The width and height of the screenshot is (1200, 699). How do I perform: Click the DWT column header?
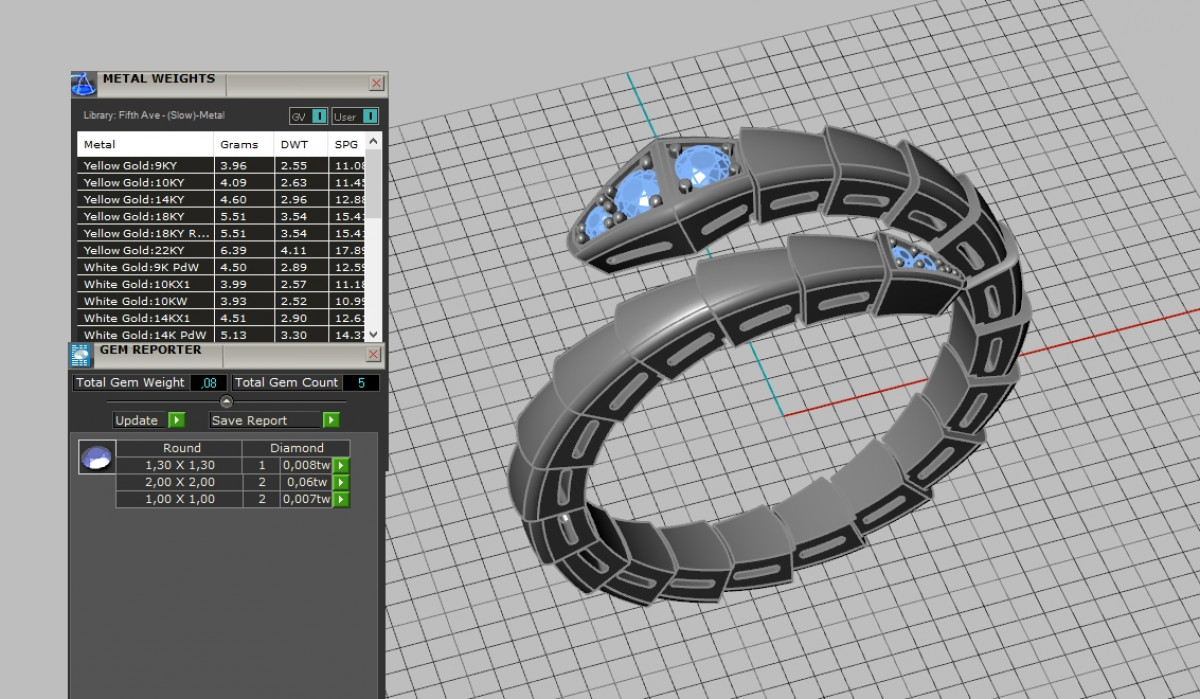(295, 145)
